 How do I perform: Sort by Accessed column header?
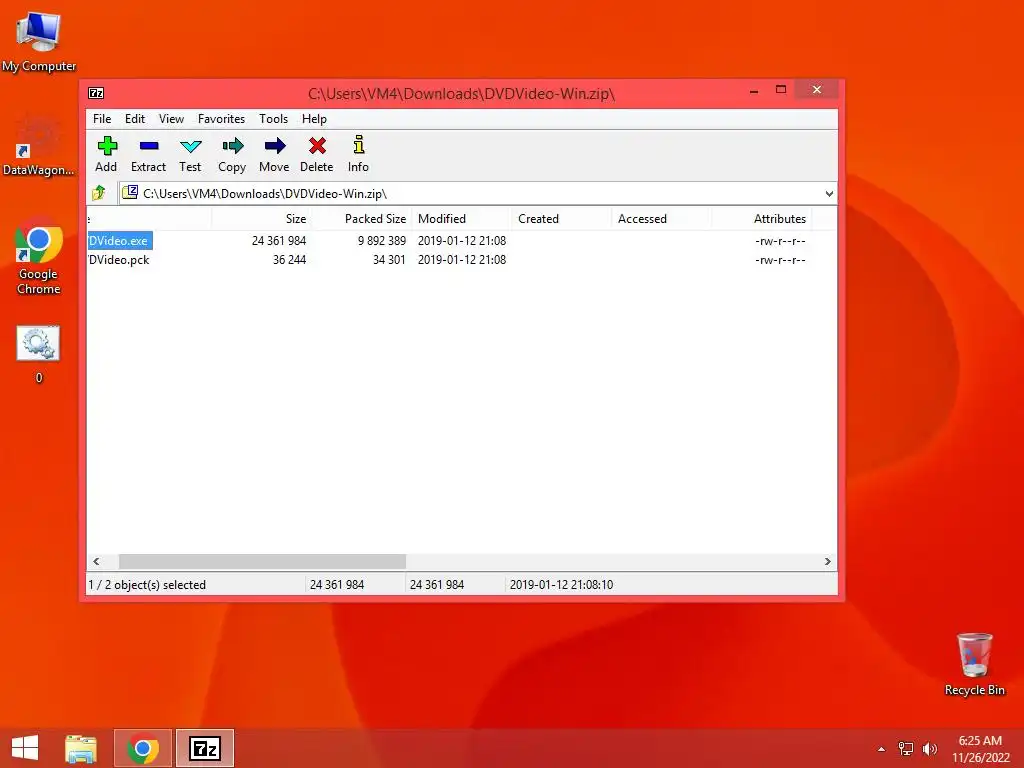click(661, 219)
